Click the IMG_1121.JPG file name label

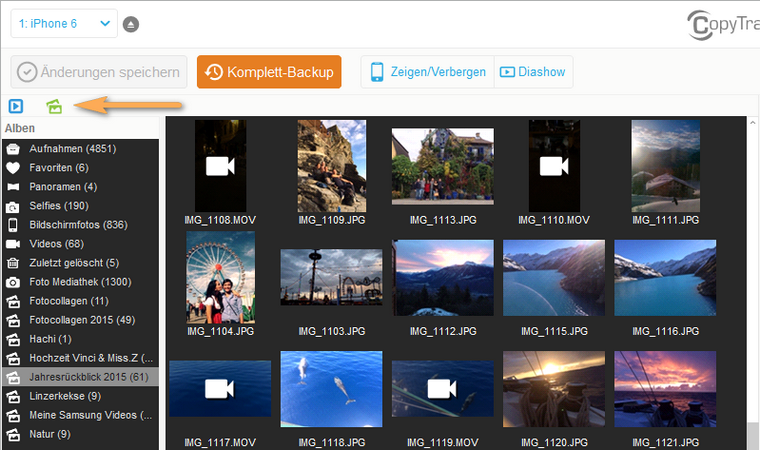[x=665, y=442]
